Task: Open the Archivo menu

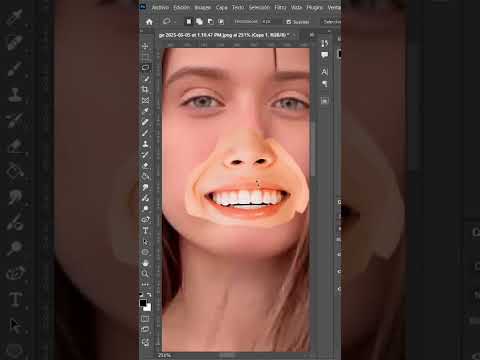Action: [160, 7]
